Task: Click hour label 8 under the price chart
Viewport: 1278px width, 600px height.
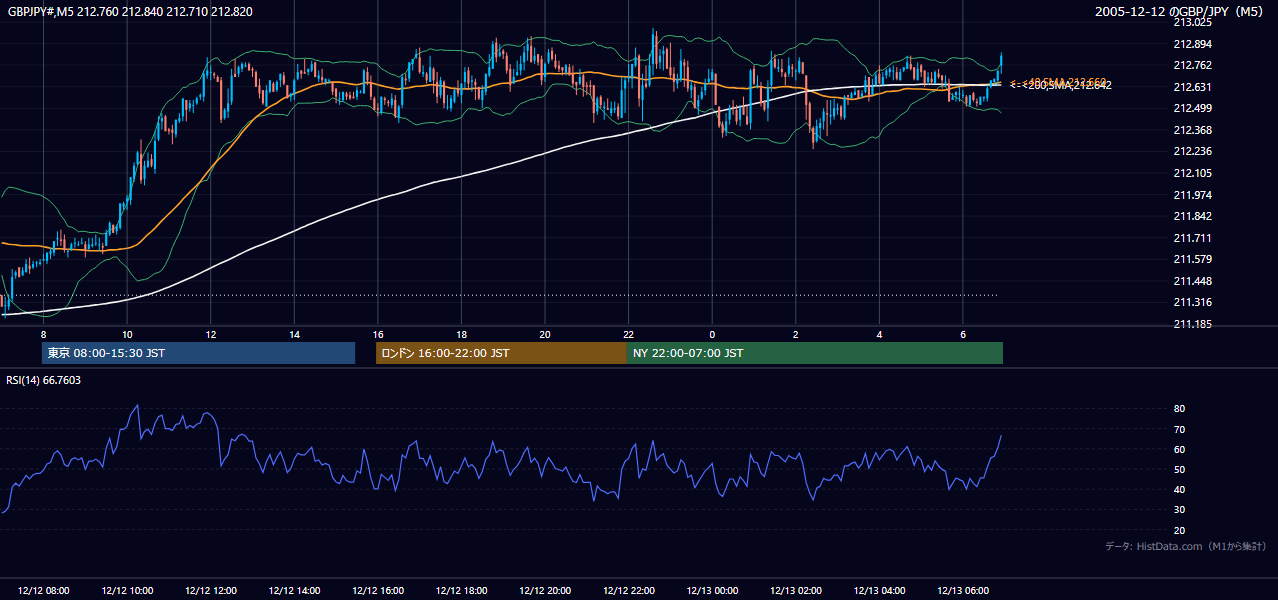Action: pyautogui.click(x=43, y=334)
